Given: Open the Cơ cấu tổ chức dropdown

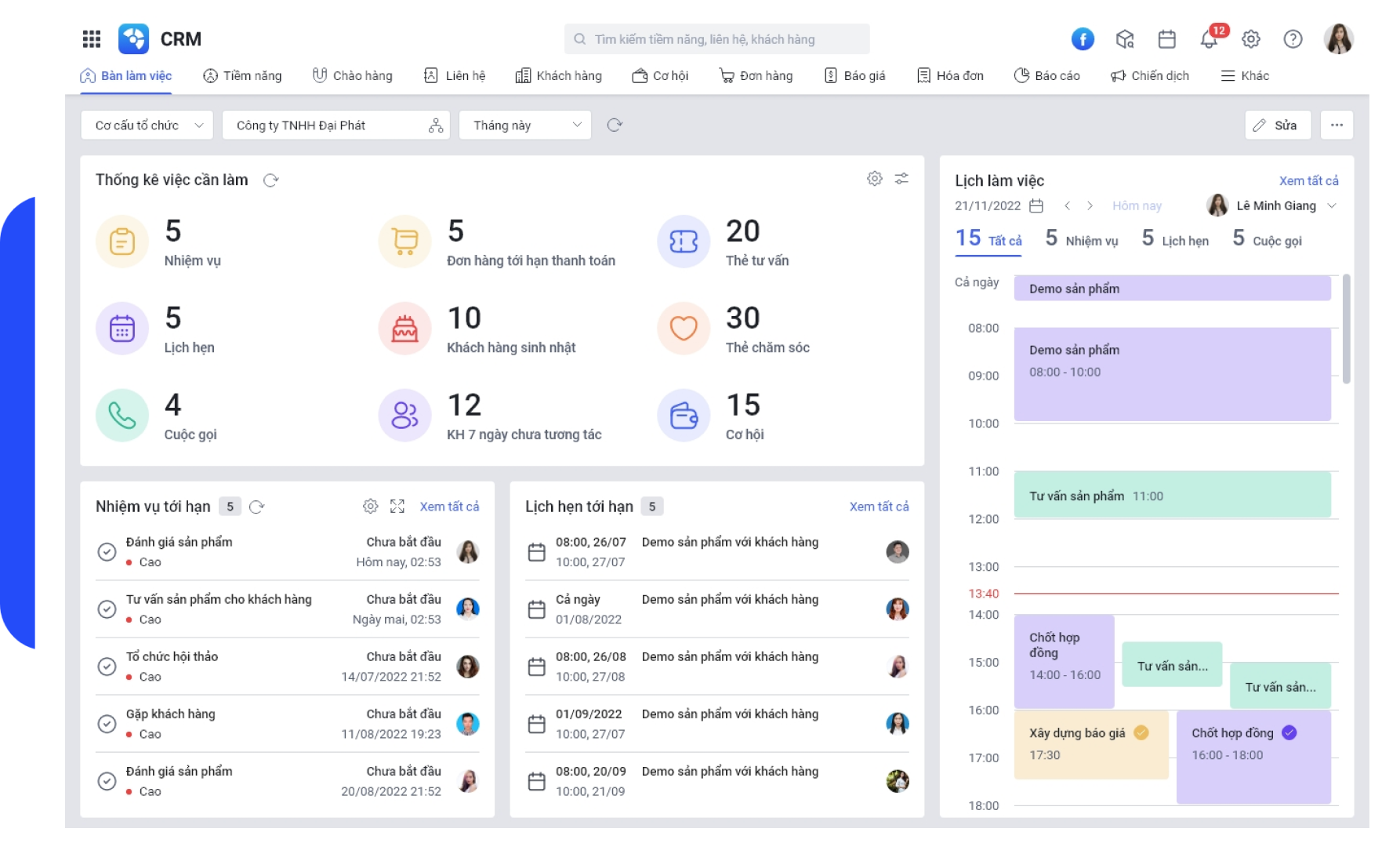Looking at the screenshot, I should click(x=147, y=125).
